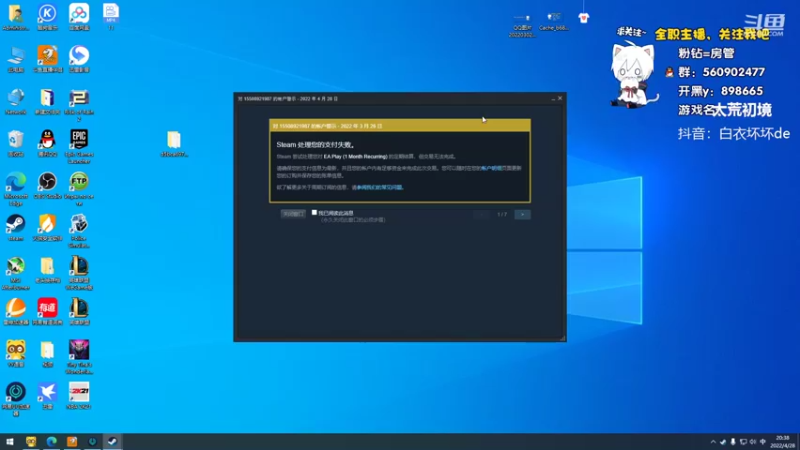Open the orange app on the taskbar

point(72,441)
